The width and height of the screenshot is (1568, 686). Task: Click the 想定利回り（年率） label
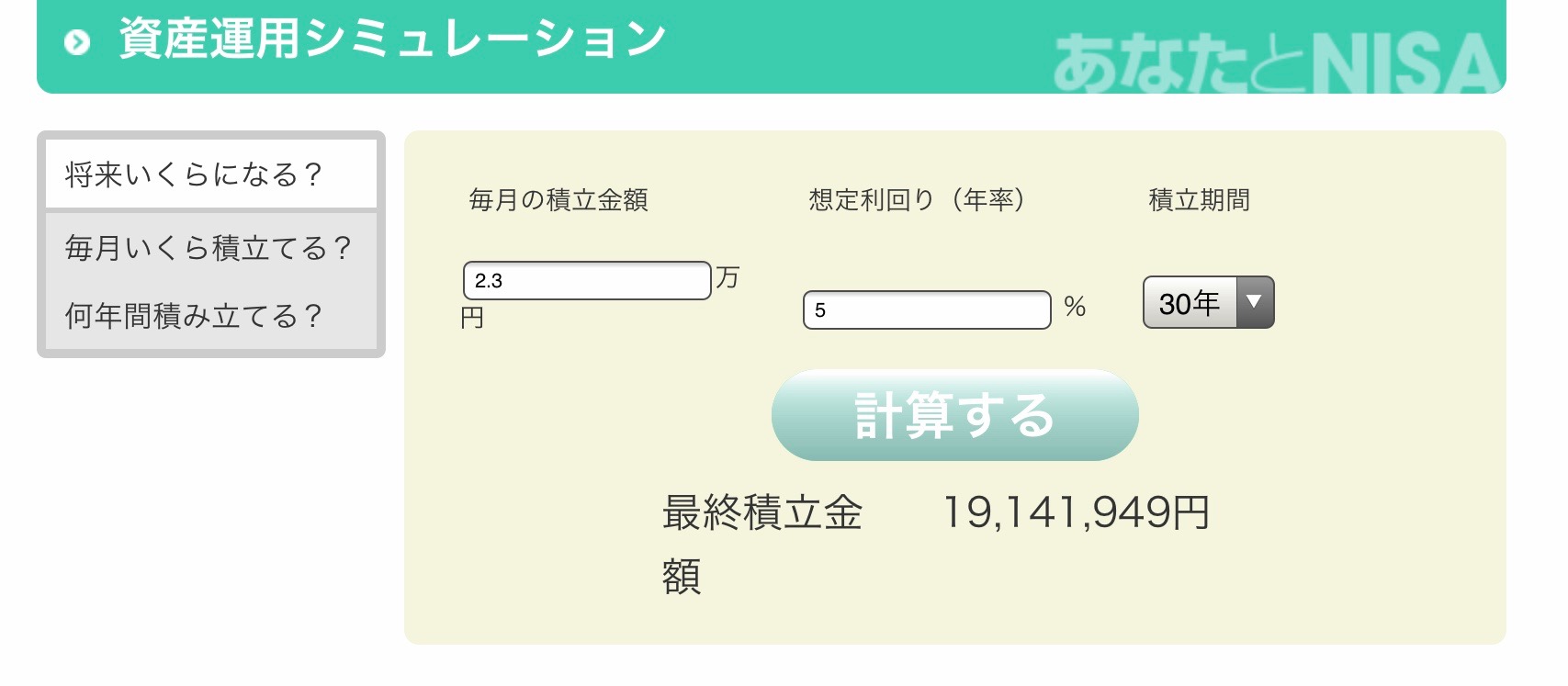[x=917, y=200]
